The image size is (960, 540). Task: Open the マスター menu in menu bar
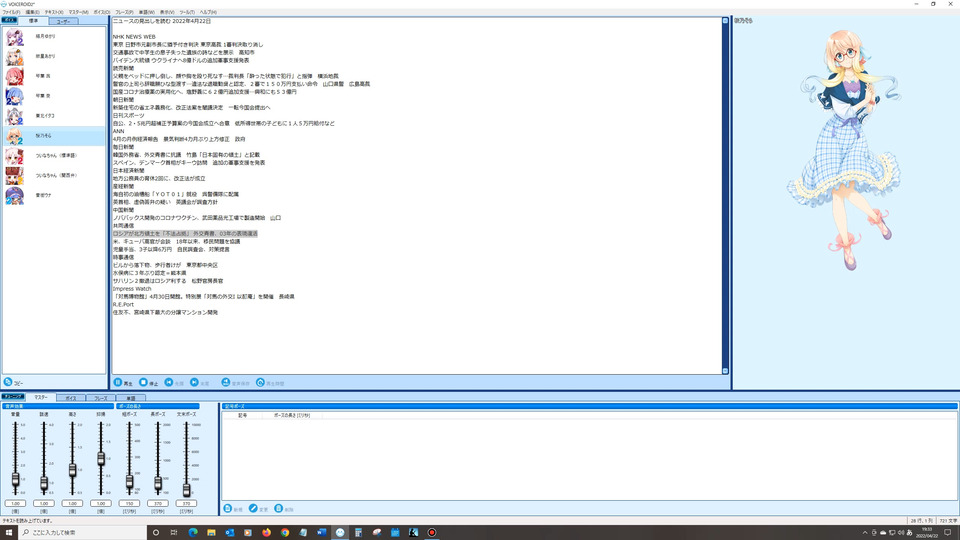click(78, 12)
